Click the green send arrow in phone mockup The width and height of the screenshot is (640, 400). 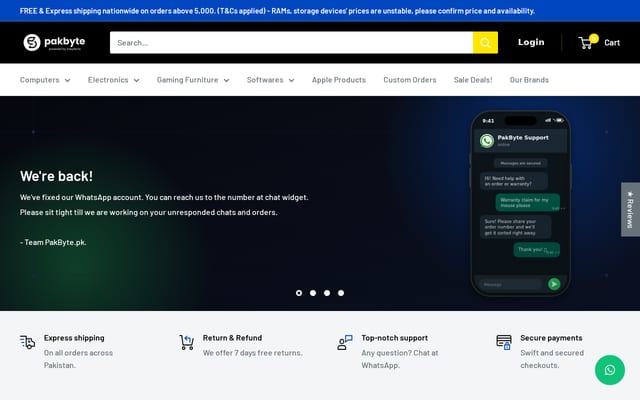click(x=554, y=284)
